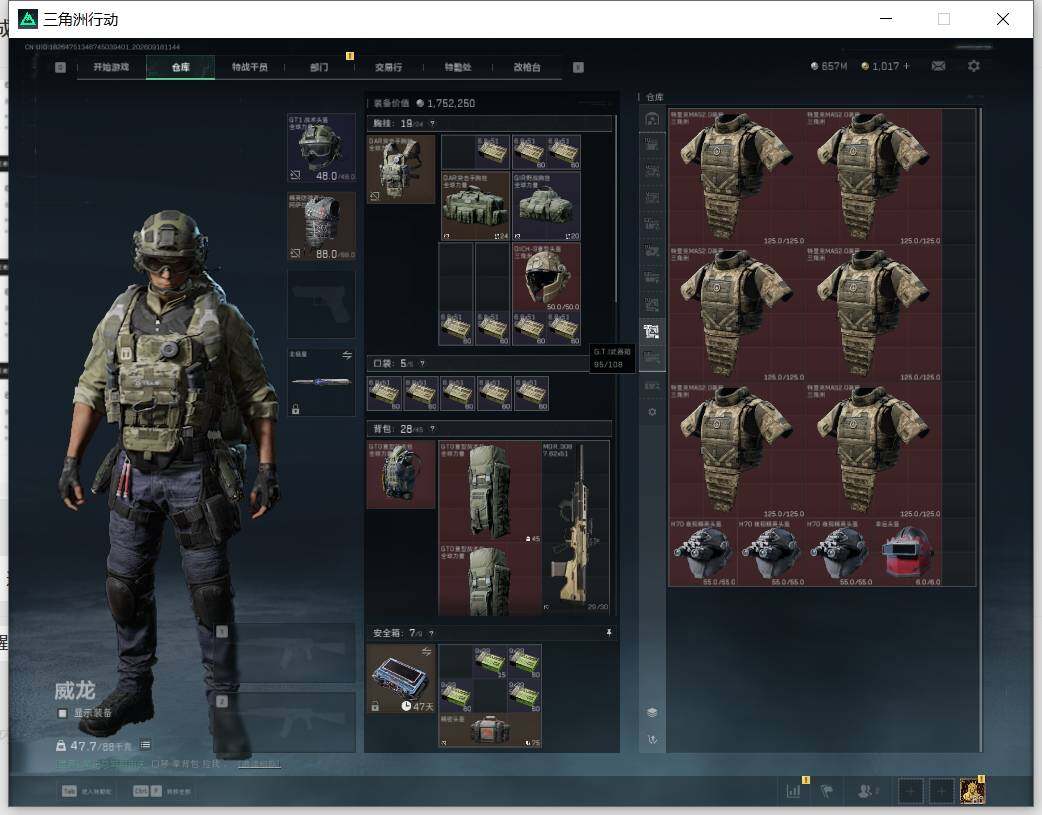The image size is (1042, 815).
Task: Click help question mark beside 背包 28
Action: [432, 429]
